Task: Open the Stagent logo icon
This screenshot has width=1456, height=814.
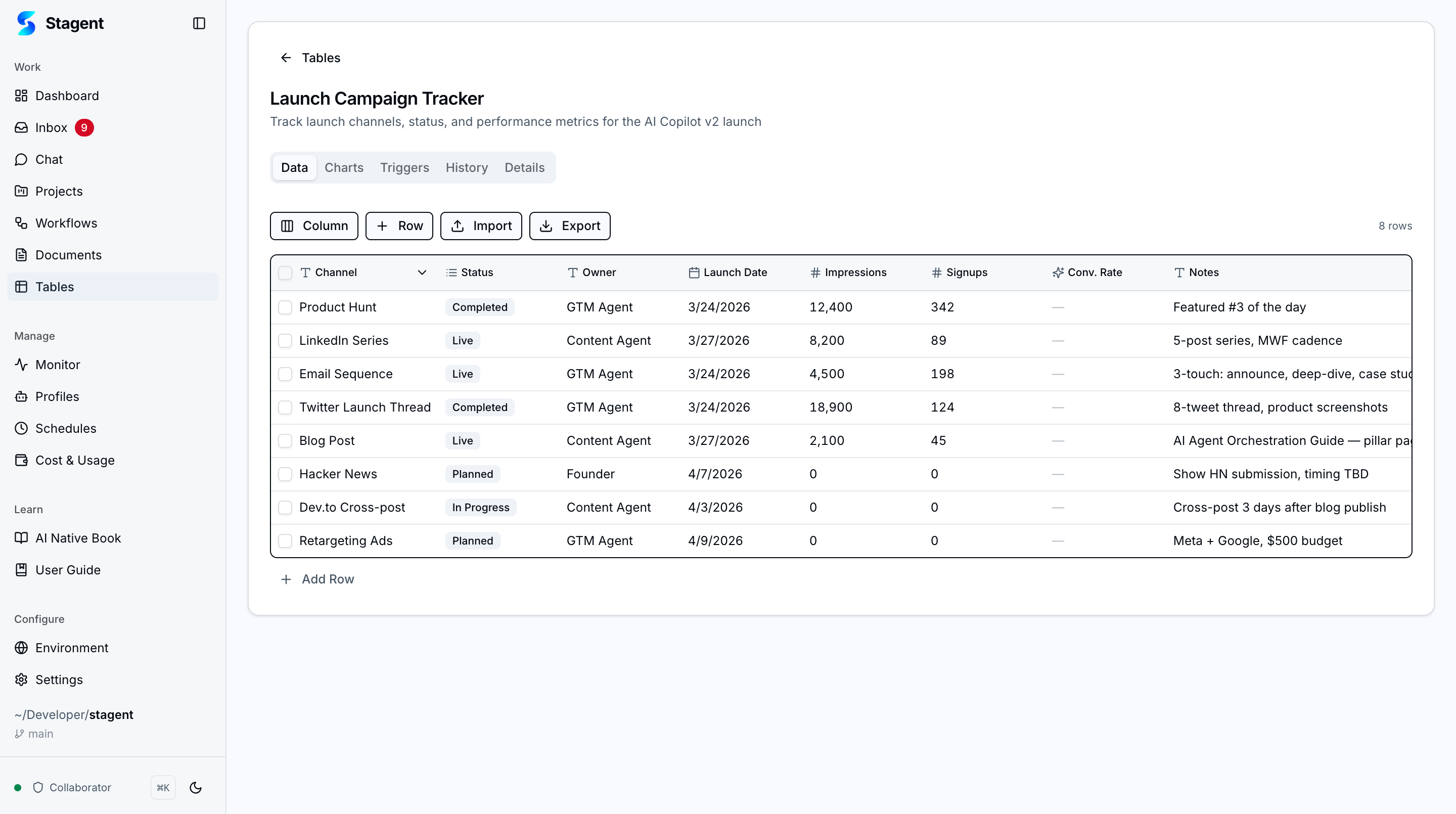Action: point(26,23)
